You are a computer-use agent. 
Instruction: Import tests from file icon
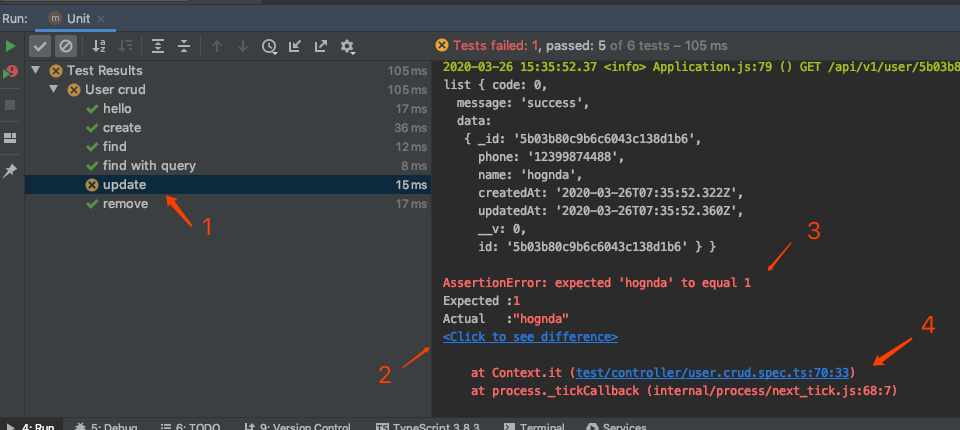295,46
